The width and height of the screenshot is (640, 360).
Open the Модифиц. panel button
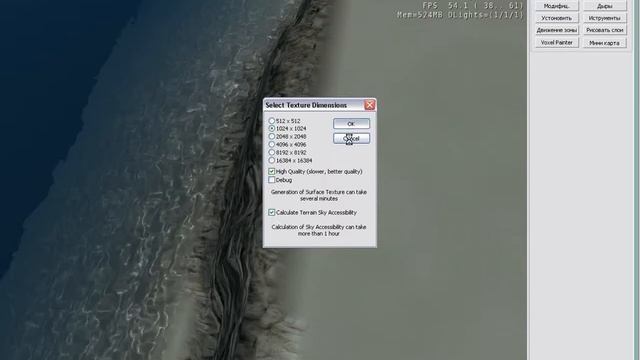(556, 6)
